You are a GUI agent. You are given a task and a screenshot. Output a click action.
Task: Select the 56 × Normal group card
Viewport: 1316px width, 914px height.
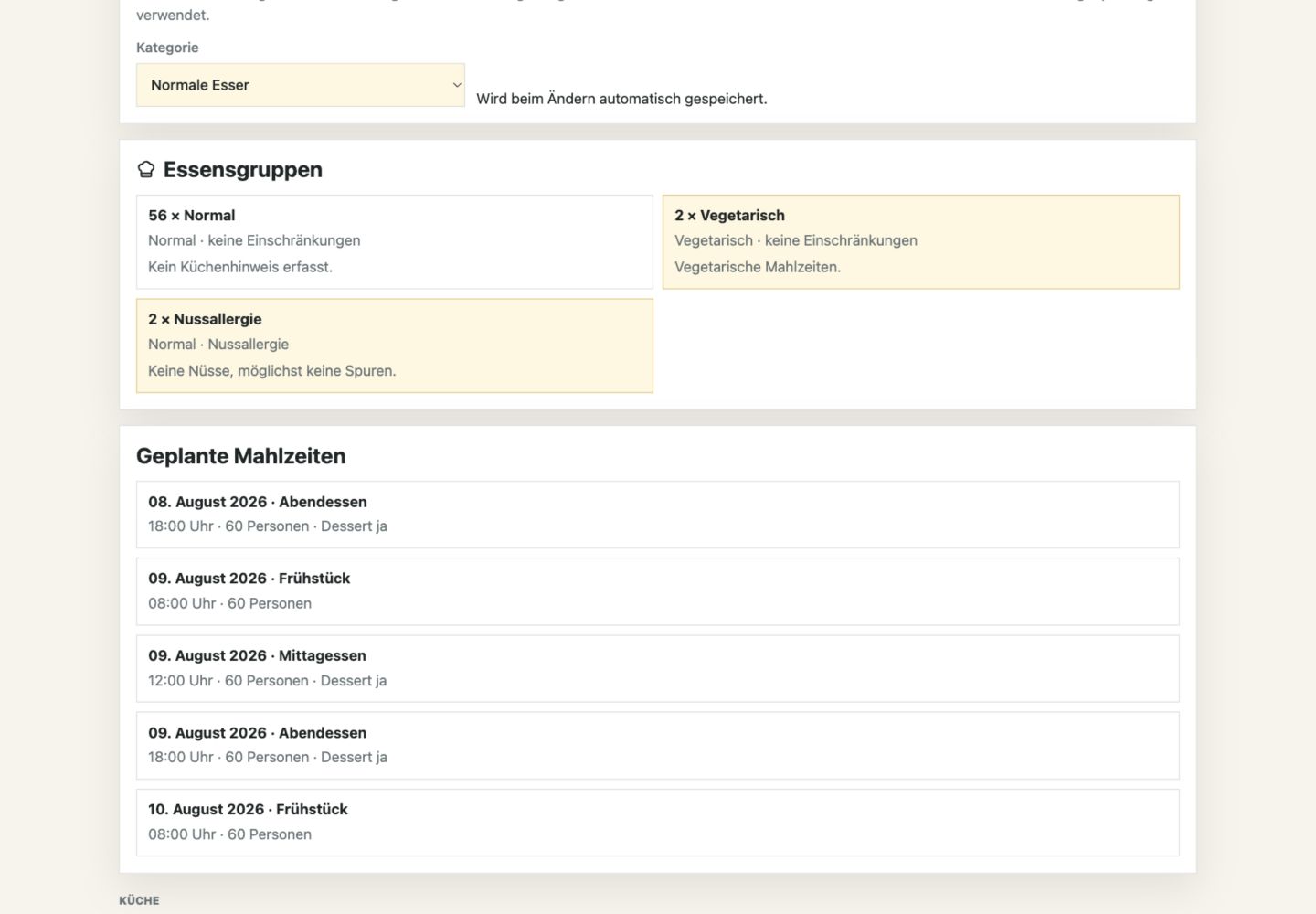(395, 242)
